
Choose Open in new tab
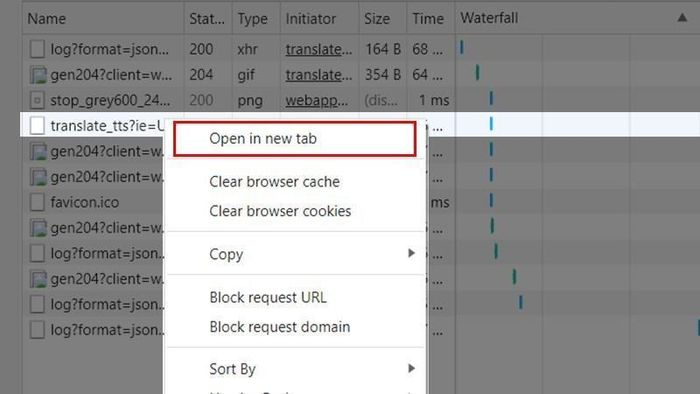pyautogui.click(x=295, y=139)
